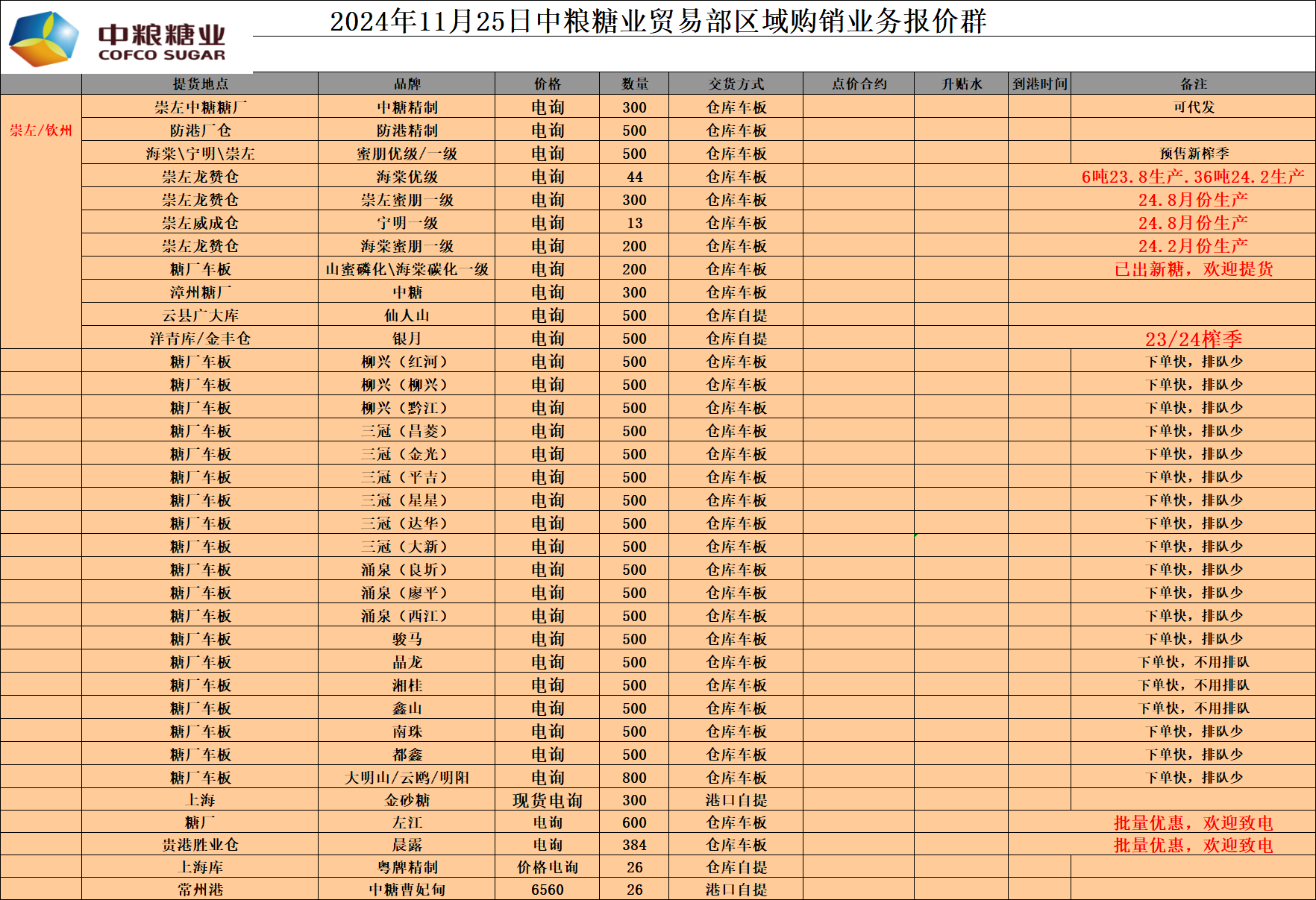The image size is (1316, 900).
Task: Click the 2024年11月25日 report title
Action: [x=658, y=21]
